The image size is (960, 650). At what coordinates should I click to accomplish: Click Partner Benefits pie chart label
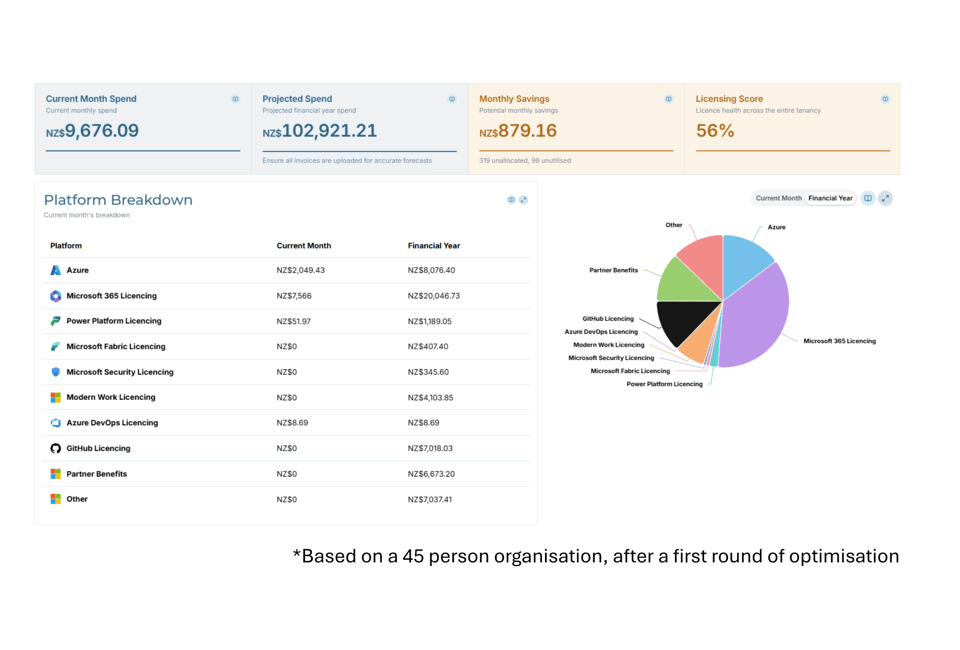tap(613, 270)
